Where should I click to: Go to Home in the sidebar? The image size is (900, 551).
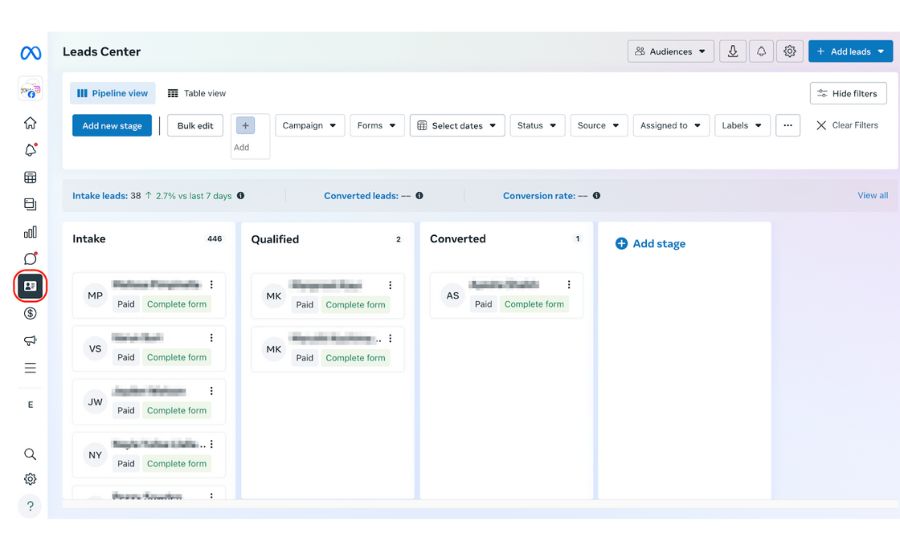(30, 123)
